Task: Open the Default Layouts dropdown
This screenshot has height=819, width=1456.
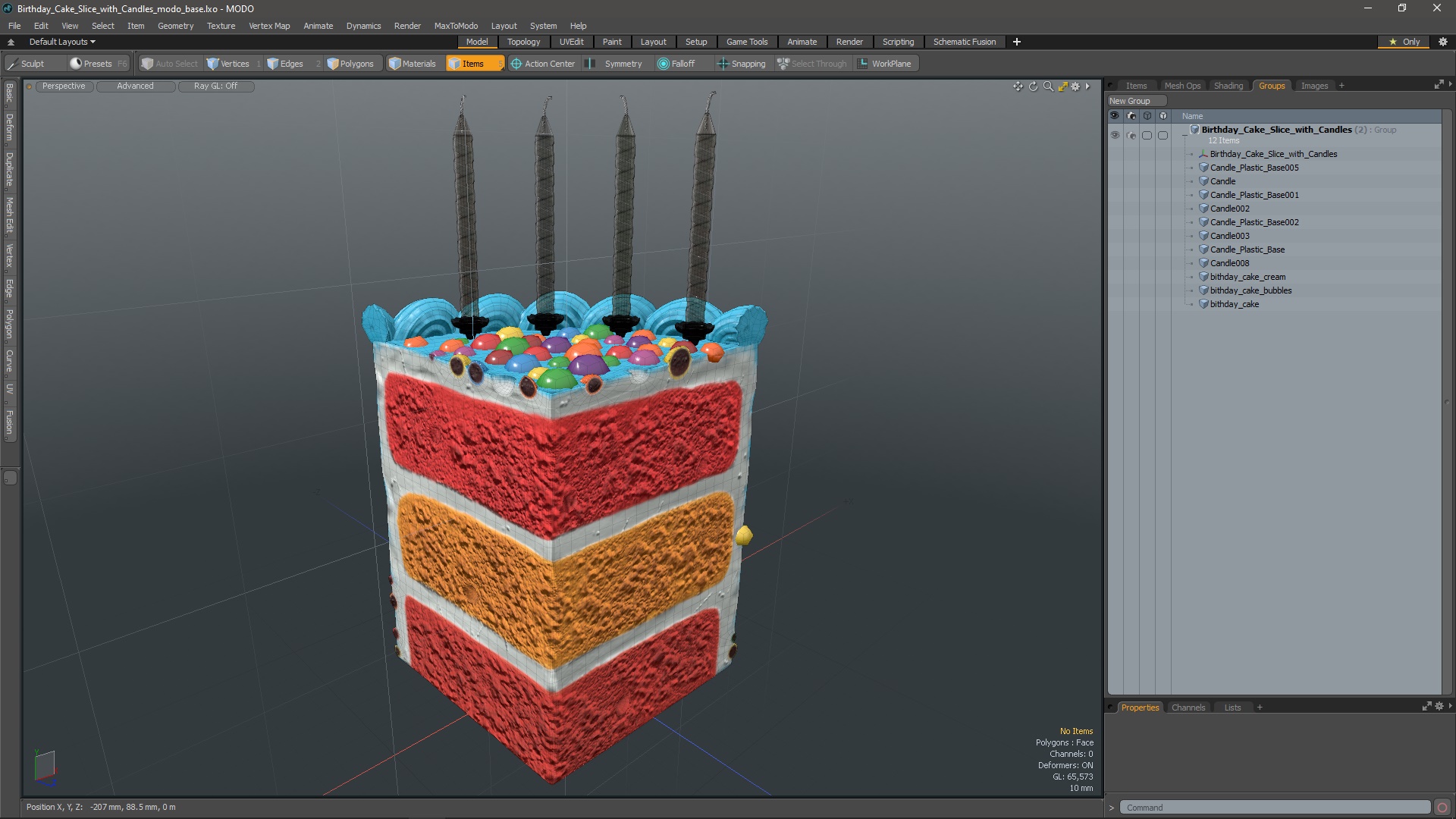Action: 62,42
